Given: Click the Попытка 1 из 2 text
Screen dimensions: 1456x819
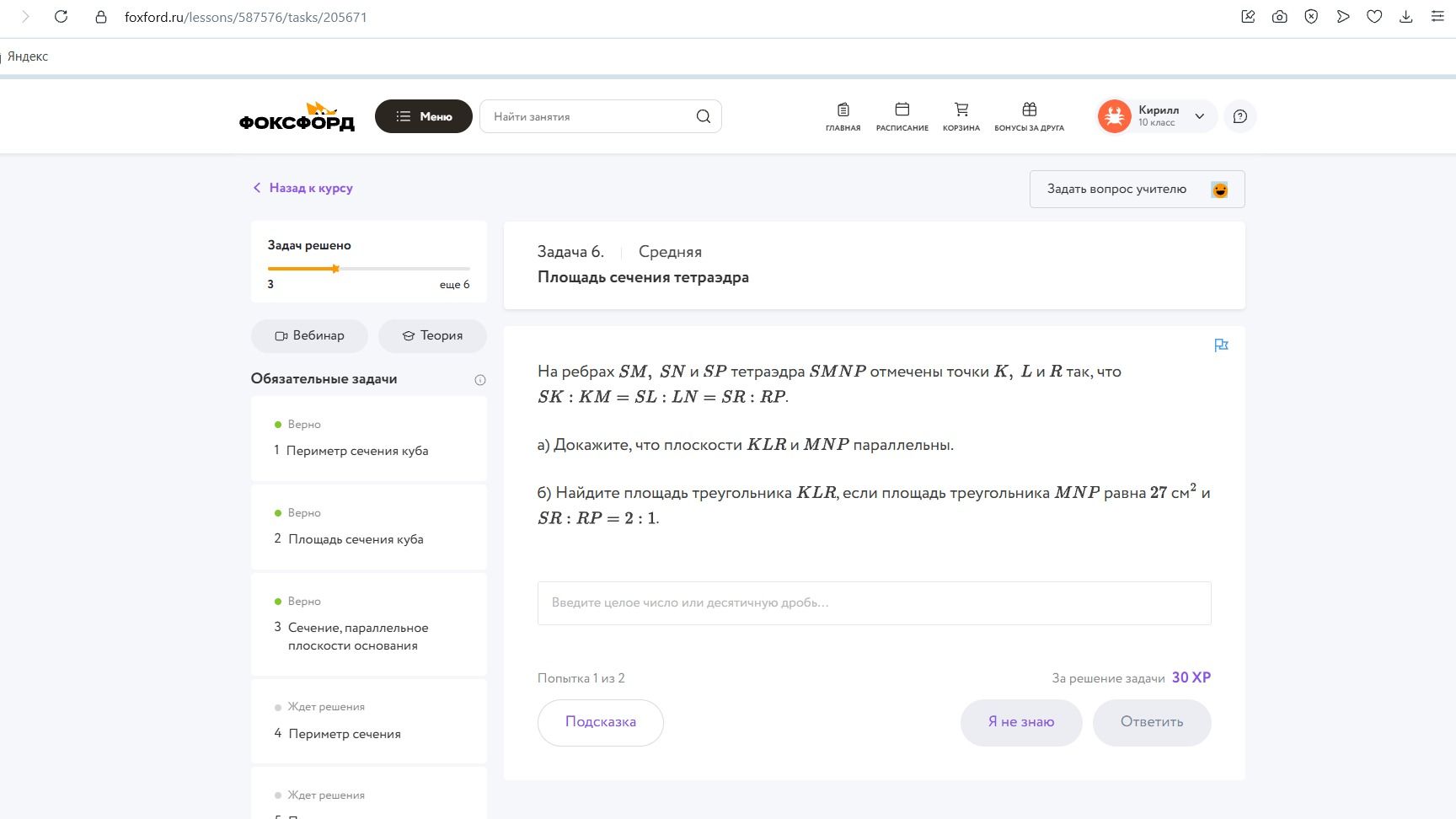Looking at the screenshot, I should 581,678.
